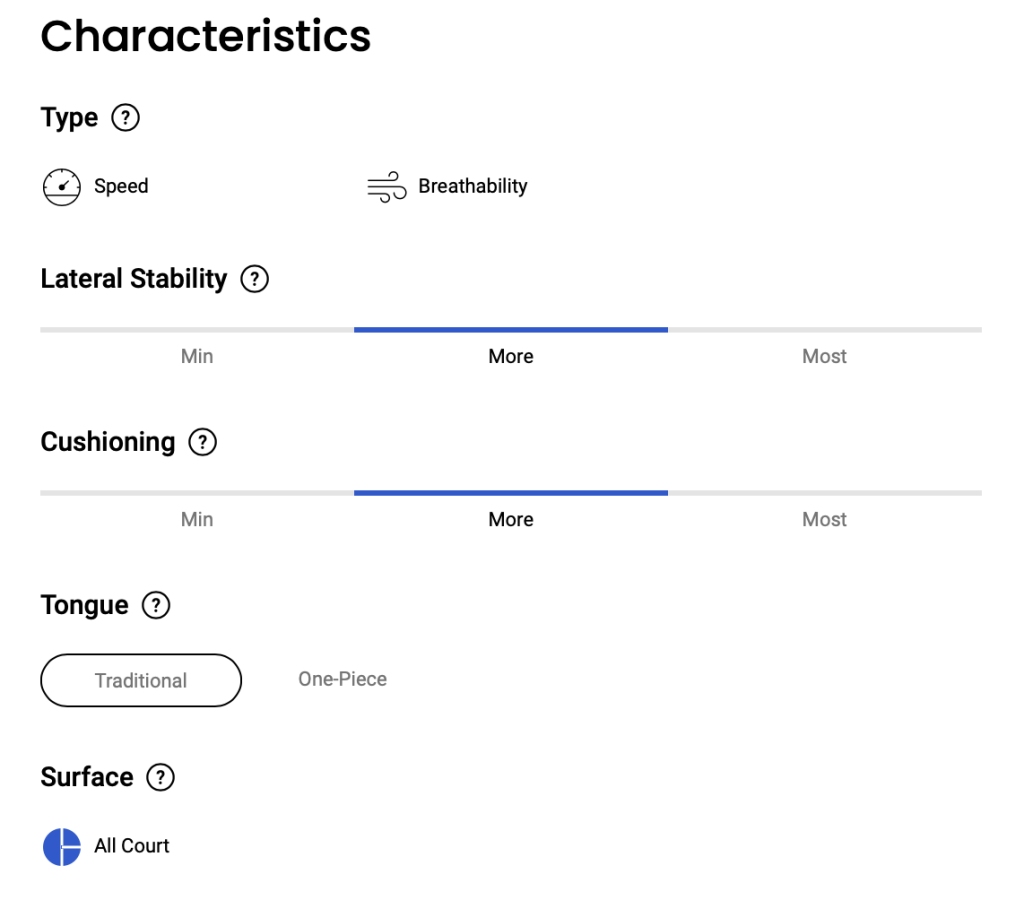The image size is (1024, 900).
Task: Select the One-Piece tongue option
Action: point(342,679)
